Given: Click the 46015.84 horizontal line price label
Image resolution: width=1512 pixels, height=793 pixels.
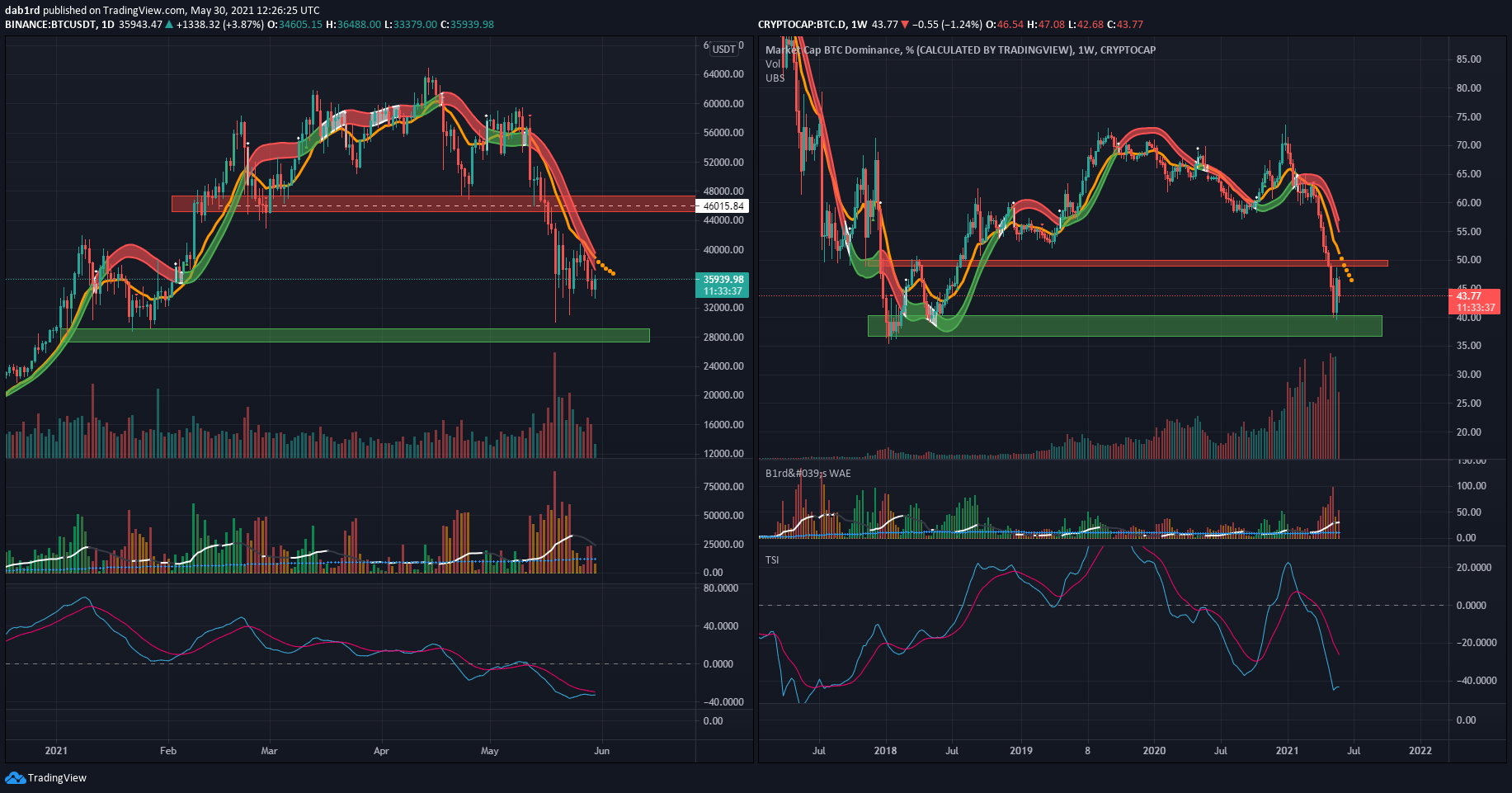Looking at the screenshot, I should click(723, 206).
